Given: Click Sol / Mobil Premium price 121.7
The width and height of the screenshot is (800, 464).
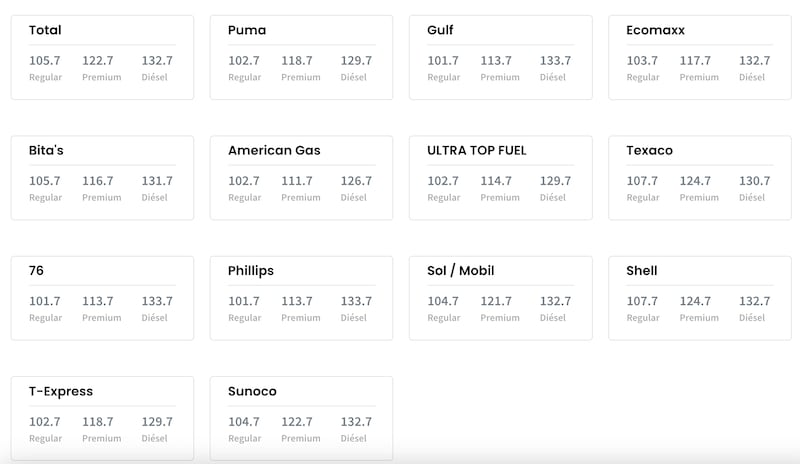Looking at the screenshot, I should click(x=499, y=301).
